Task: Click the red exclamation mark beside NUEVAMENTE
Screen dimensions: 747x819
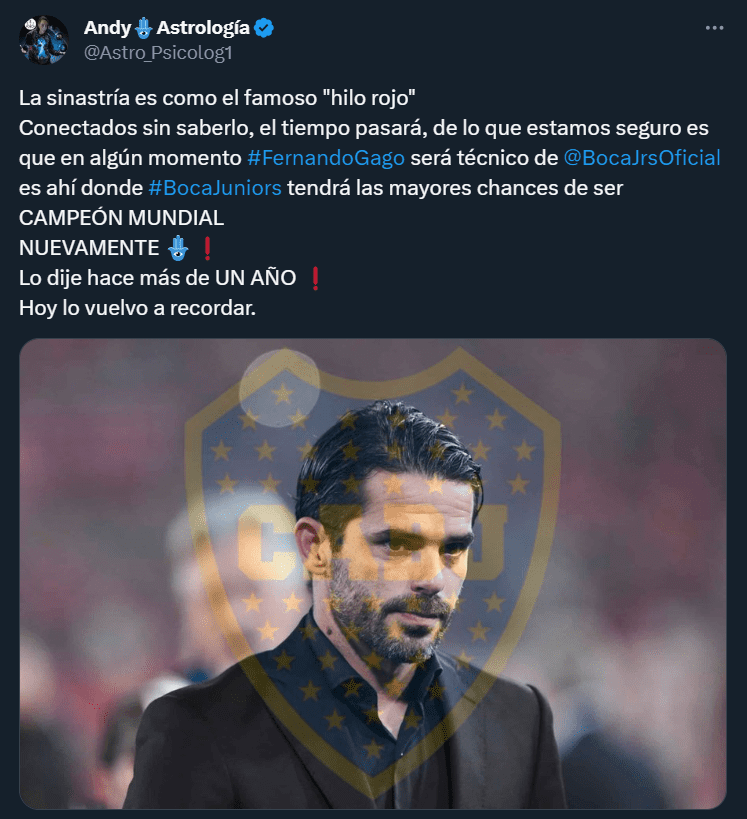Action: pos(207,248)
